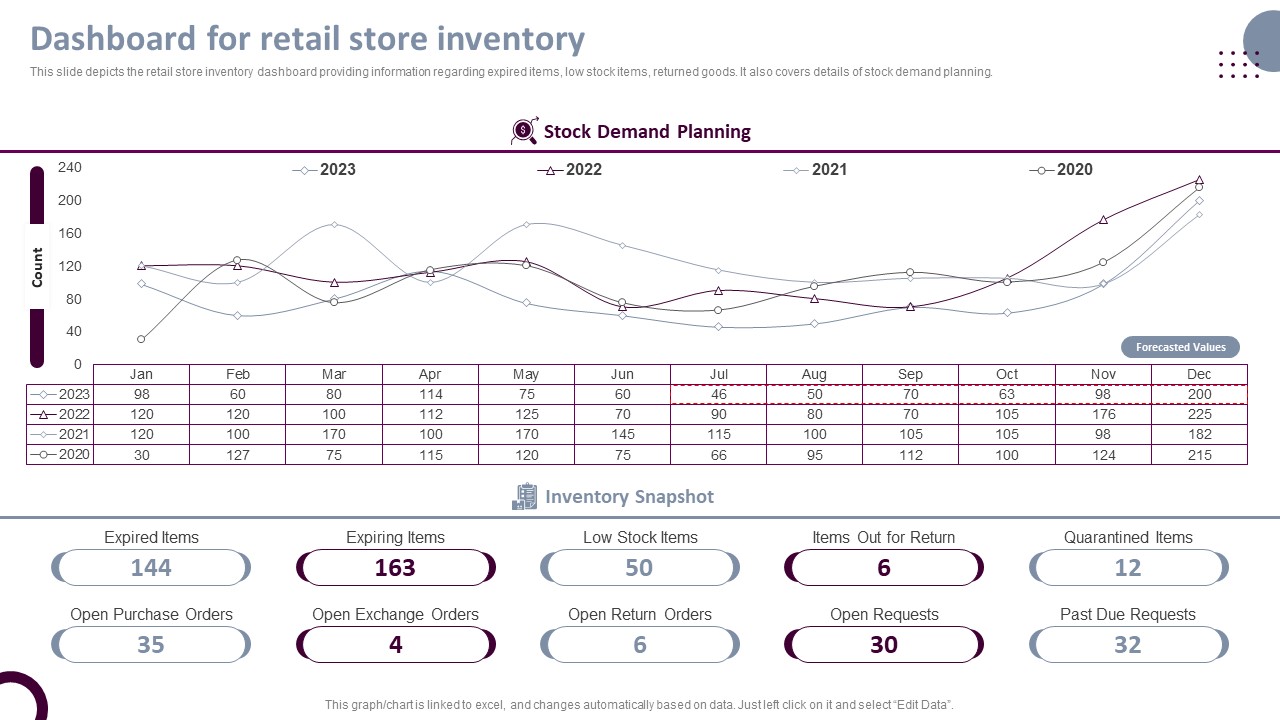Screen dimensions: 1280x720
Task: Click the Expired Items label
Action: click(x=151, y=537)
